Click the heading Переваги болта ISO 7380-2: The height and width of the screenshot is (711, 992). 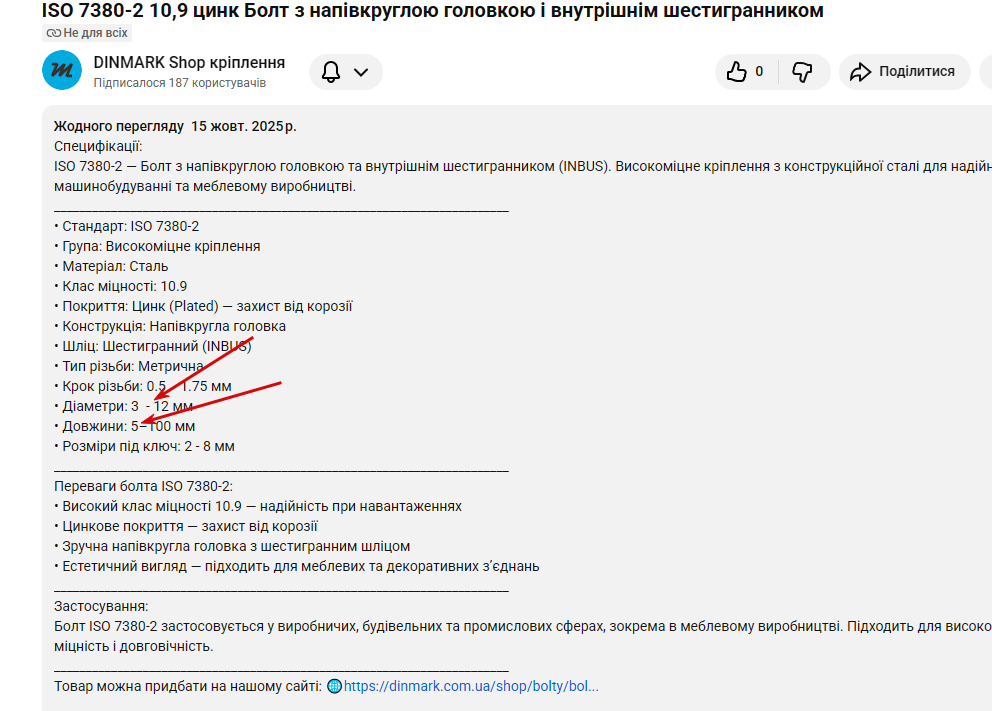click(144, 486)
